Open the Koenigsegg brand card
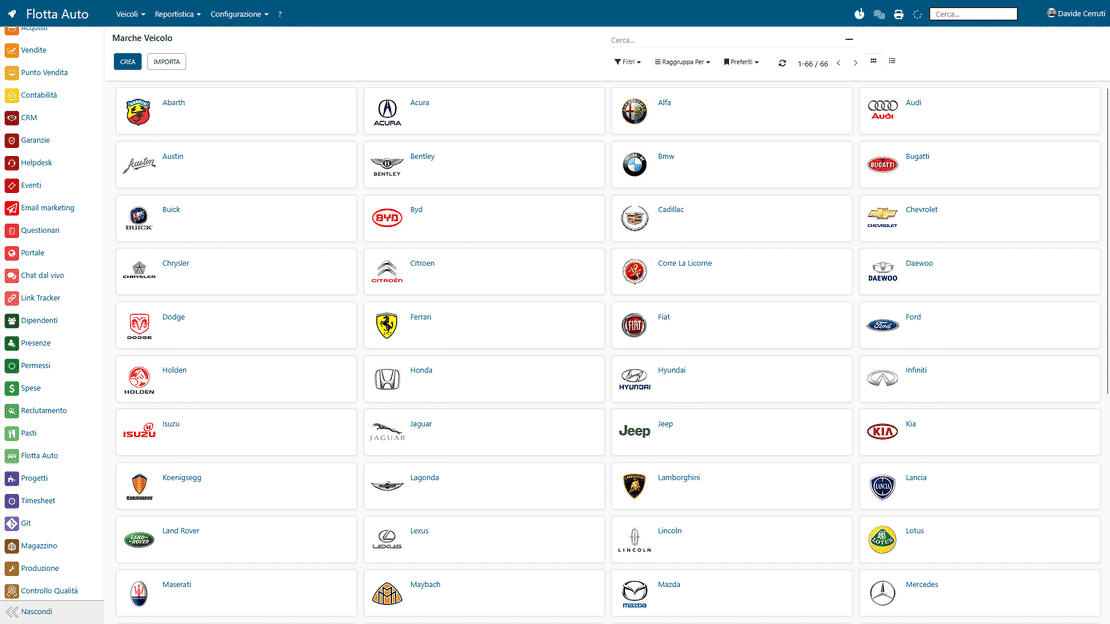 click(x=236, y=486)
